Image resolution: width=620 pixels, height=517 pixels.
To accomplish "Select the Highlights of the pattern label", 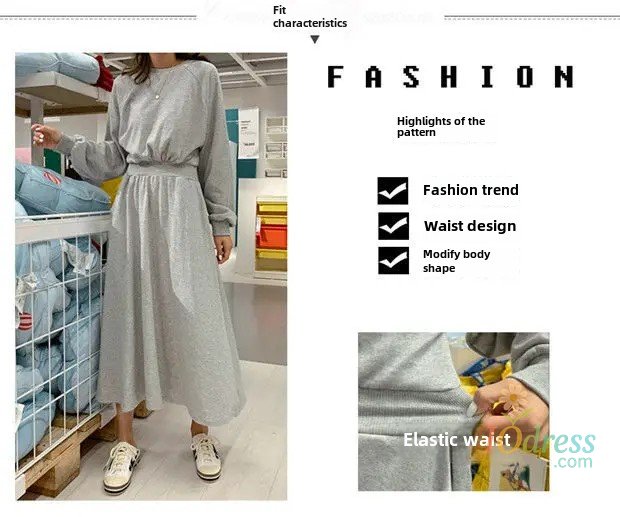I will tap(441, 126).
